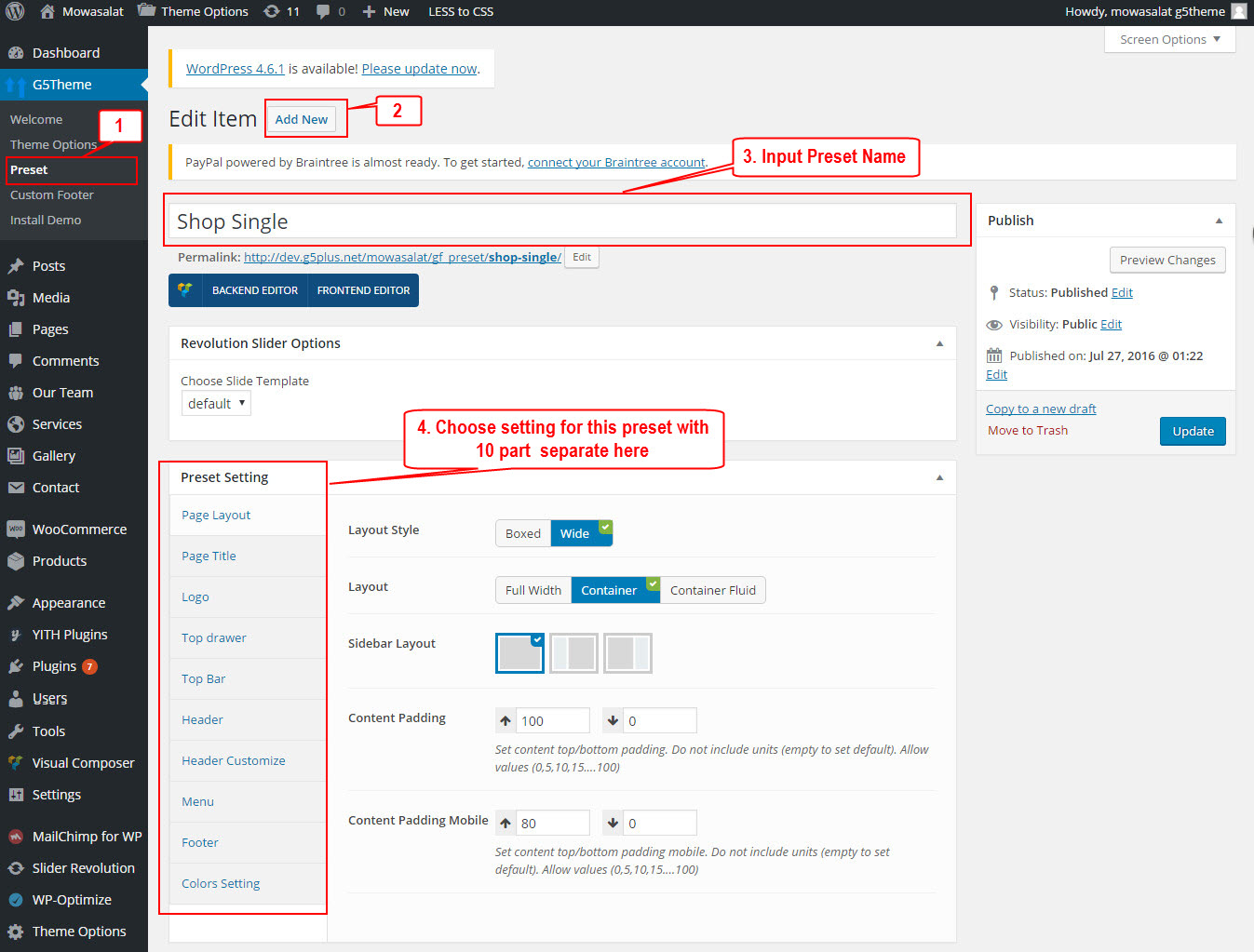This screenshot has height=952, width=1254.
Task: Collapse Revolution Slider Options panel
Action: tap(939, 343)
